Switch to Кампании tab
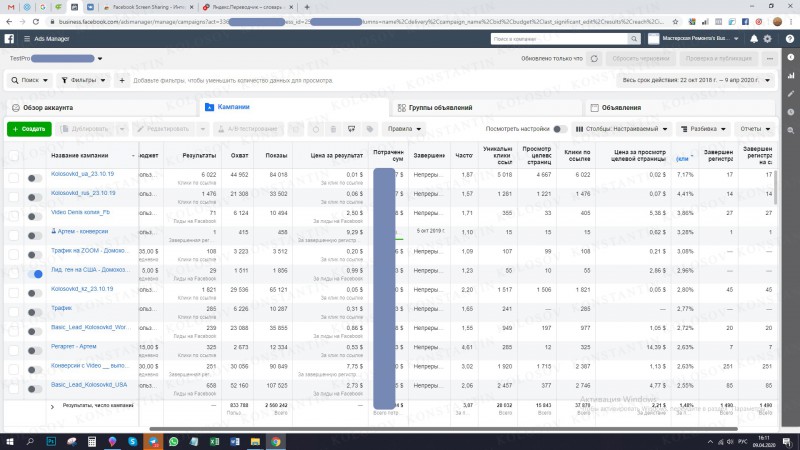Screen dimensions: 800x450 click(x=293, y=107)
